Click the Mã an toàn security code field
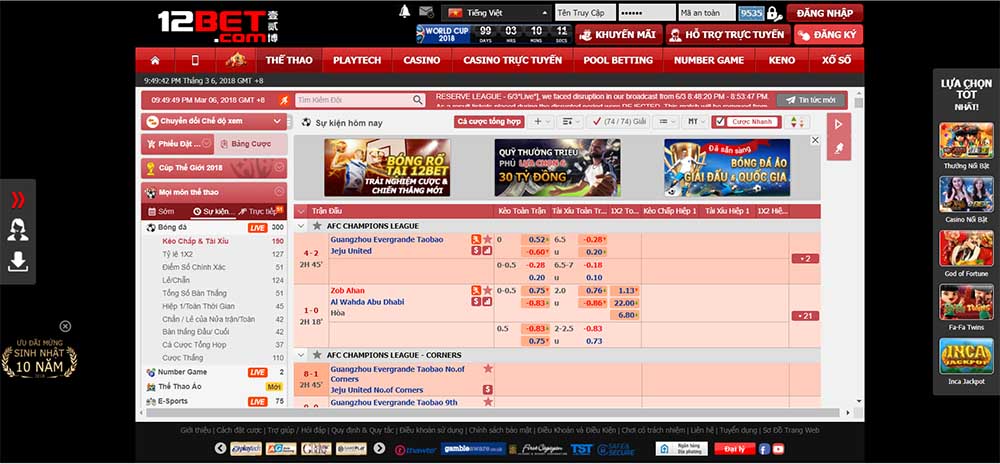 (707, 13)
